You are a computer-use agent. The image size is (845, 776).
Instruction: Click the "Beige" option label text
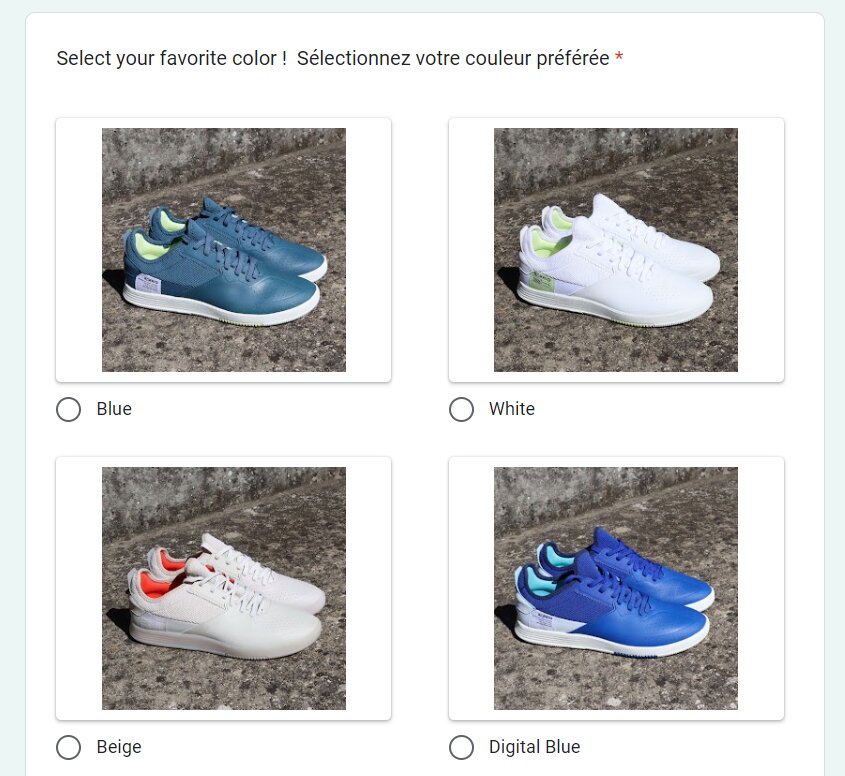tap(119, 747)
